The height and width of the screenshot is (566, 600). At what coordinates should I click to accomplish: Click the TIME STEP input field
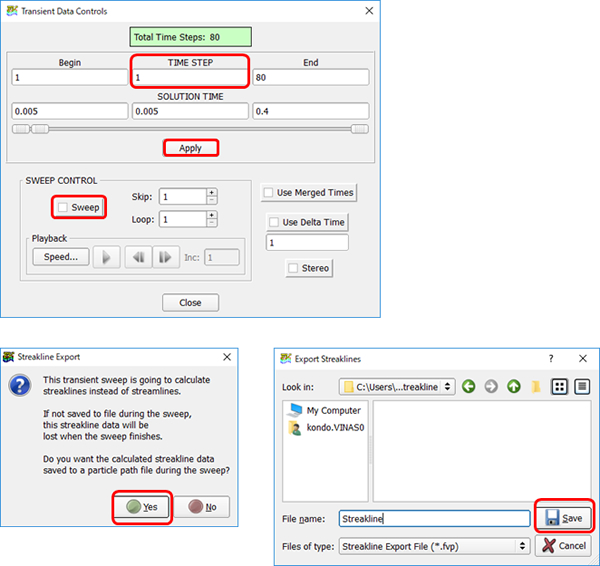(x=190, y=77)
